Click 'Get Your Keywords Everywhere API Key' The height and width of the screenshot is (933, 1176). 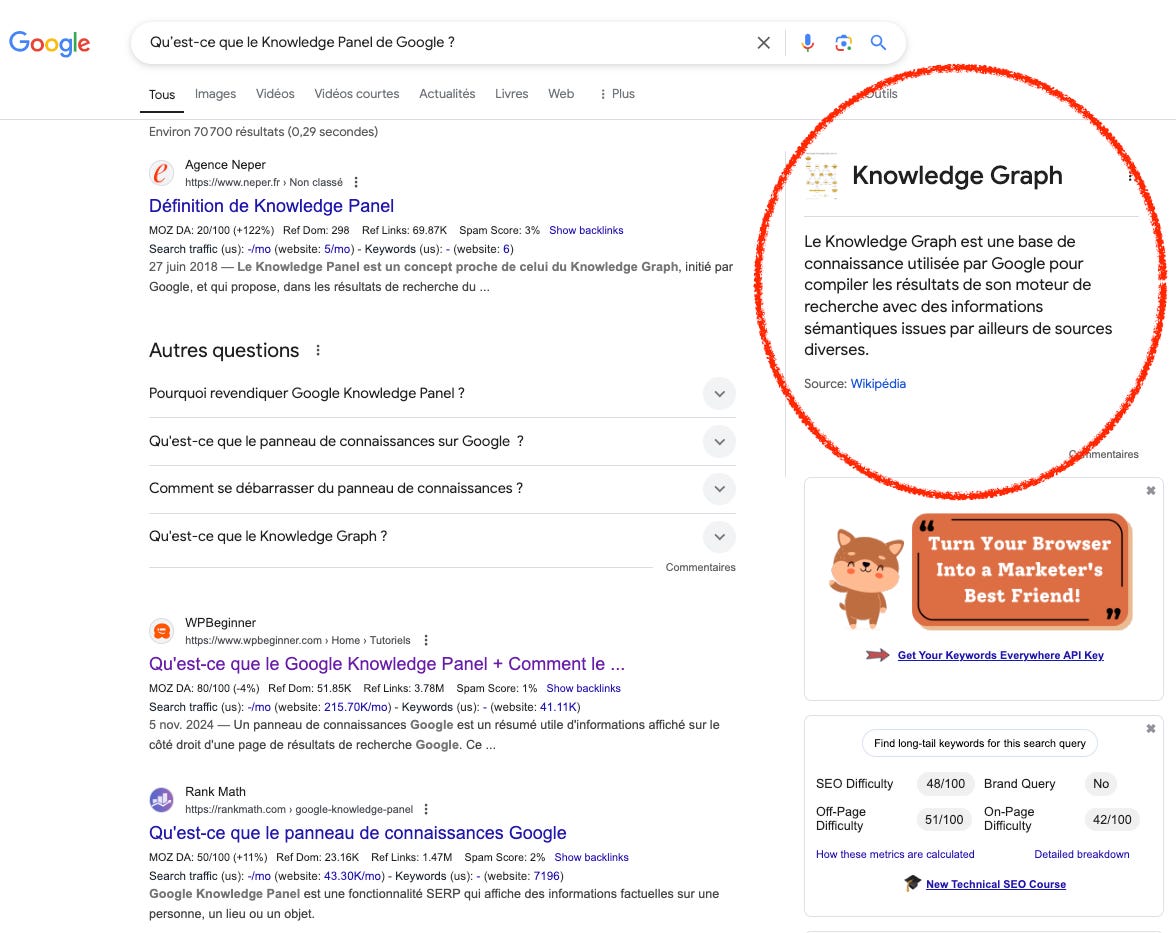pyautogui.click(x=1000, y=655)
